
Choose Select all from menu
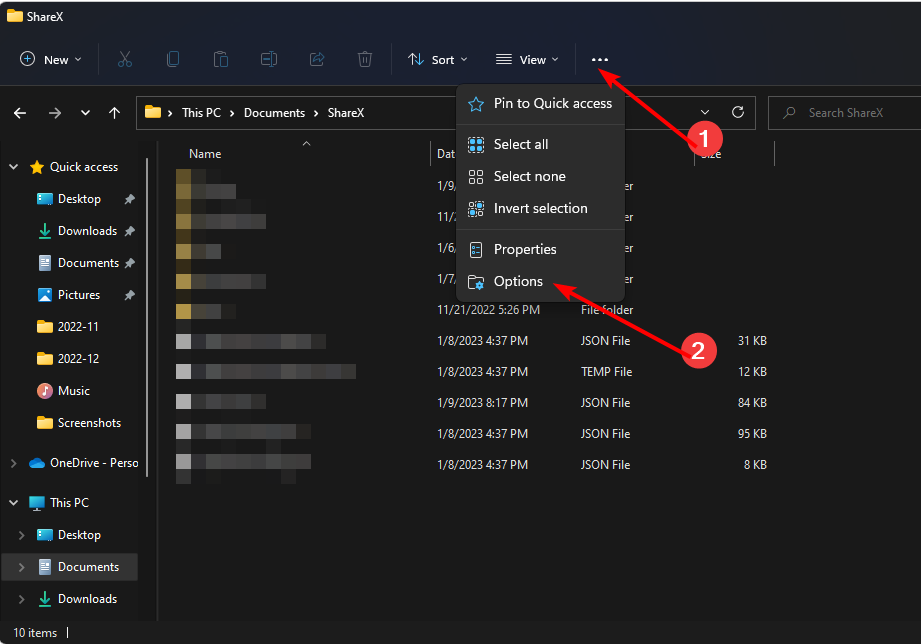click(x=540, y=145)
